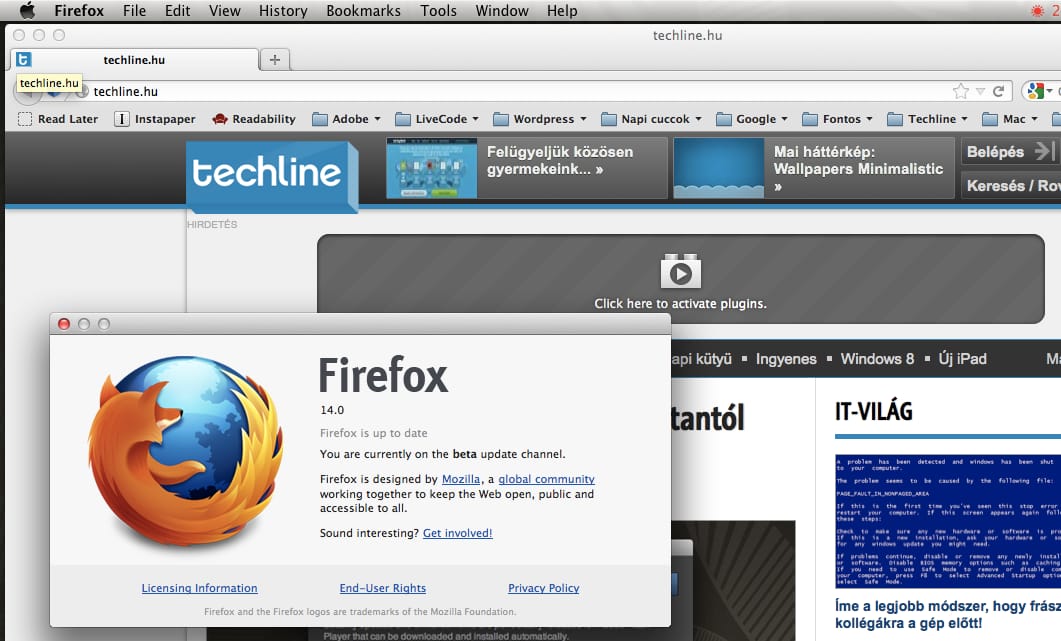The height and width of the screenshot is (641, 1061).
Task: Open the Edit menu
Action: (x=177, y=11)
